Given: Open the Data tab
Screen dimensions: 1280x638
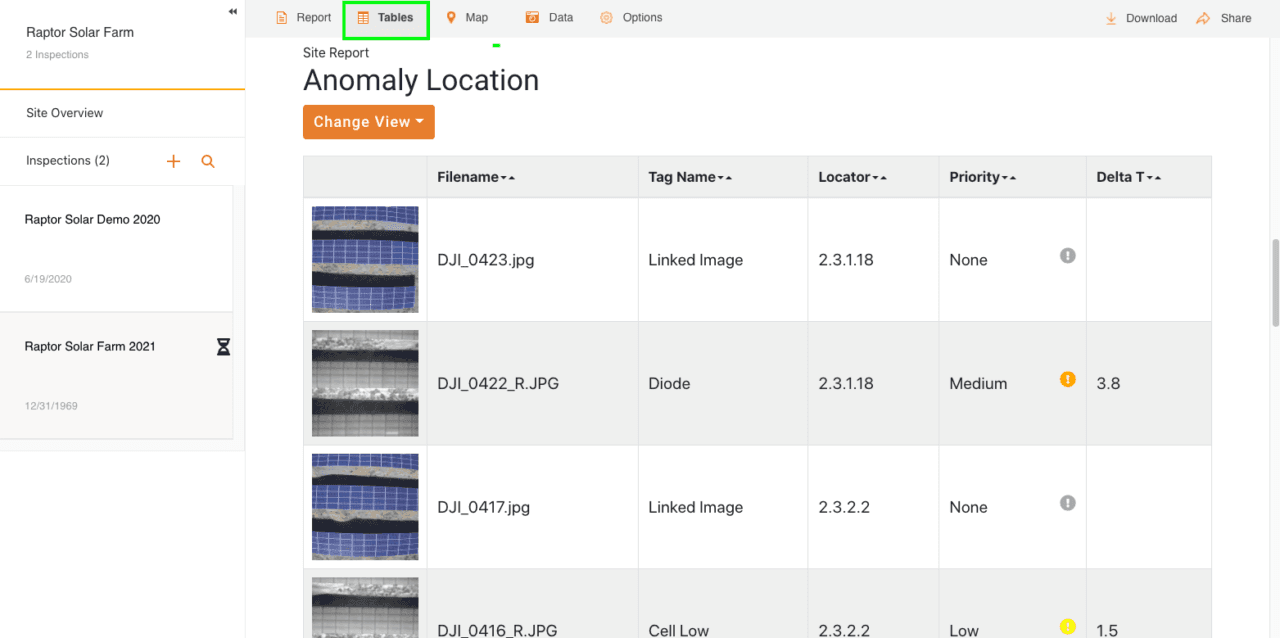Looking at the screenshot, I should [549, 18].
